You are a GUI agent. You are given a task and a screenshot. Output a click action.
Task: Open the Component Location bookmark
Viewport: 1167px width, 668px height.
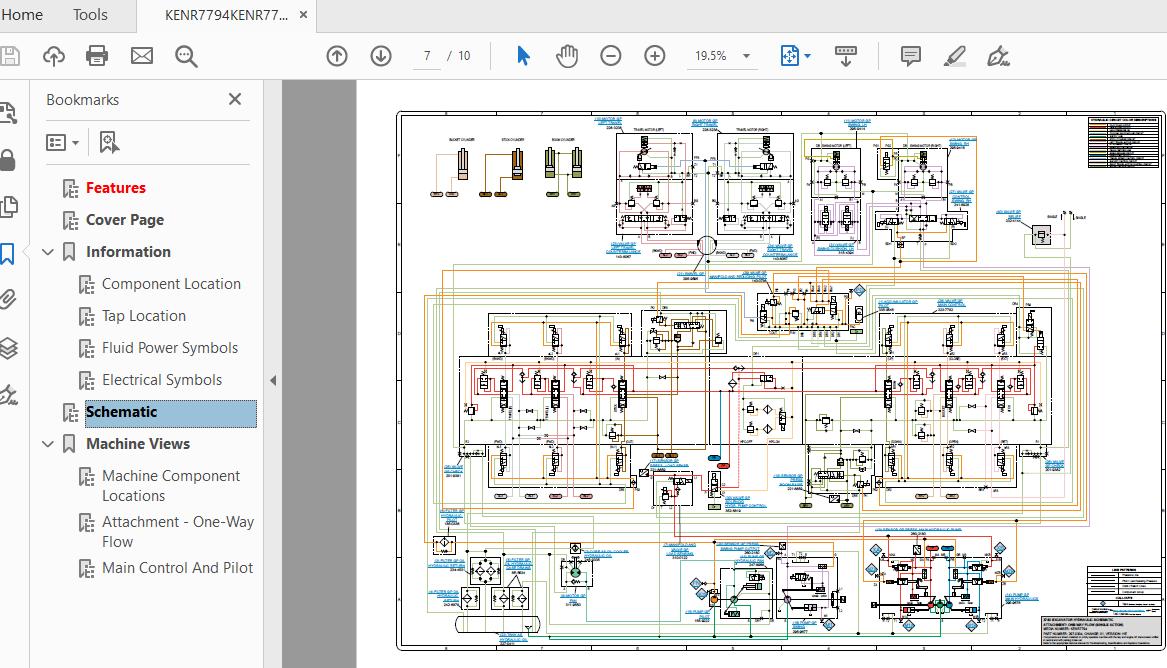click(x=171, y=283)
